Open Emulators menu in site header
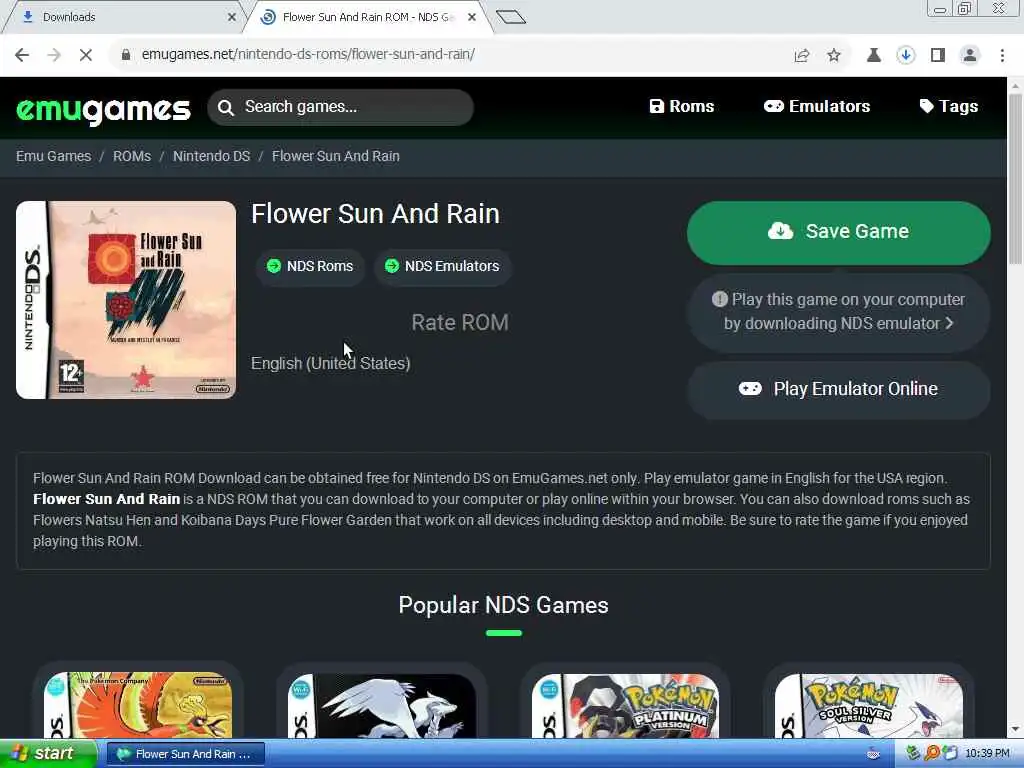This screenshot has width=1024, height=768. [x=817, y=106]
